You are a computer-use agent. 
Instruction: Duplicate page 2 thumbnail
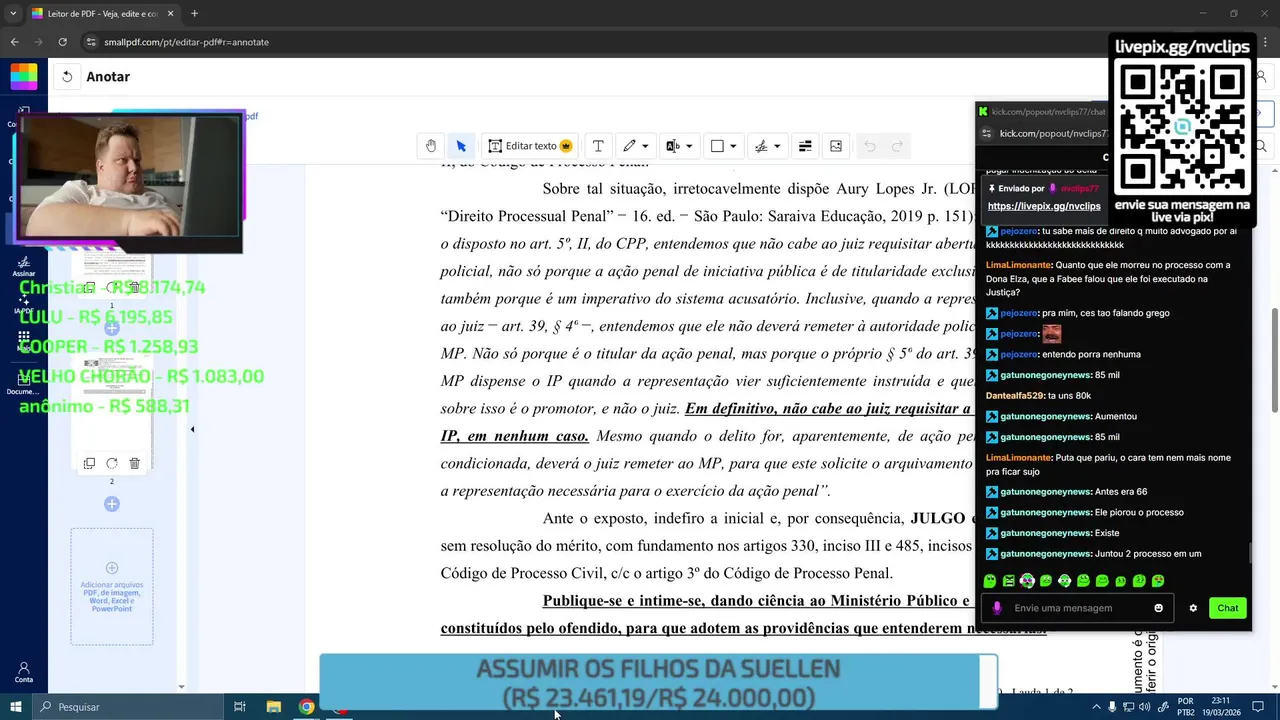(x=89, y=463)
